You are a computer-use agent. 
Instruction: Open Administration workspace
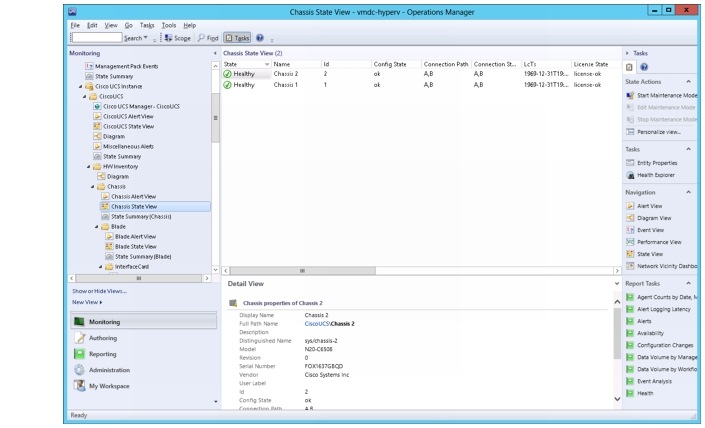coord(109,370)
